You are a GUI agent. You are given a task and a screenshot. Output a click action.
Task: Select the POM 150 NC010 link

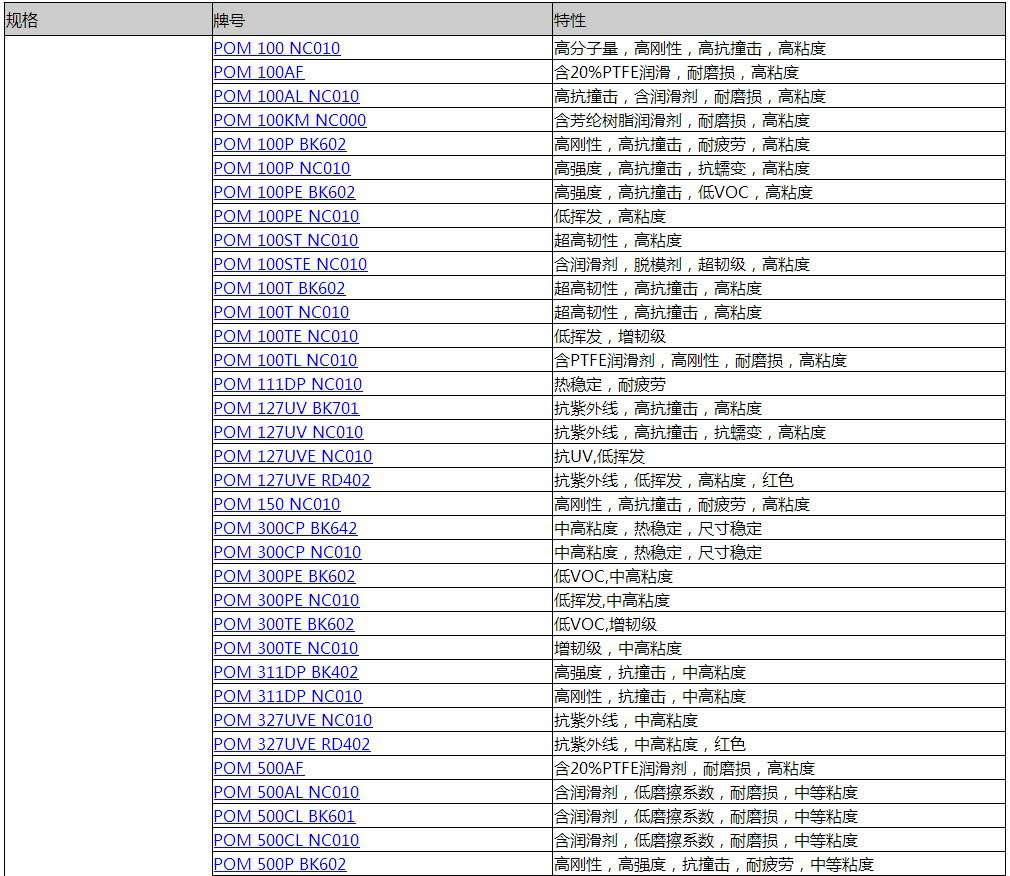277,504
